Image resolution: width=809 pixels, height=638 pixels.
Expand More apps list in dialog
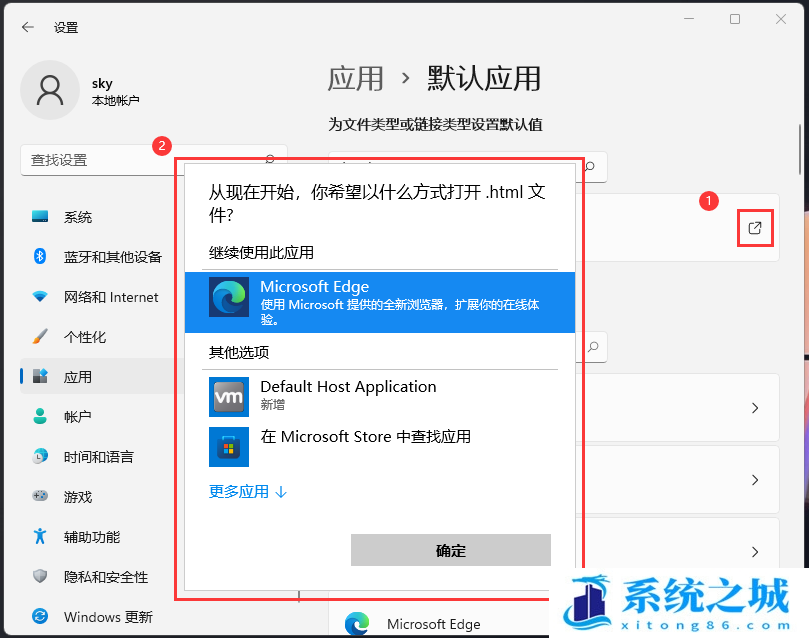(x=248, y=491)
